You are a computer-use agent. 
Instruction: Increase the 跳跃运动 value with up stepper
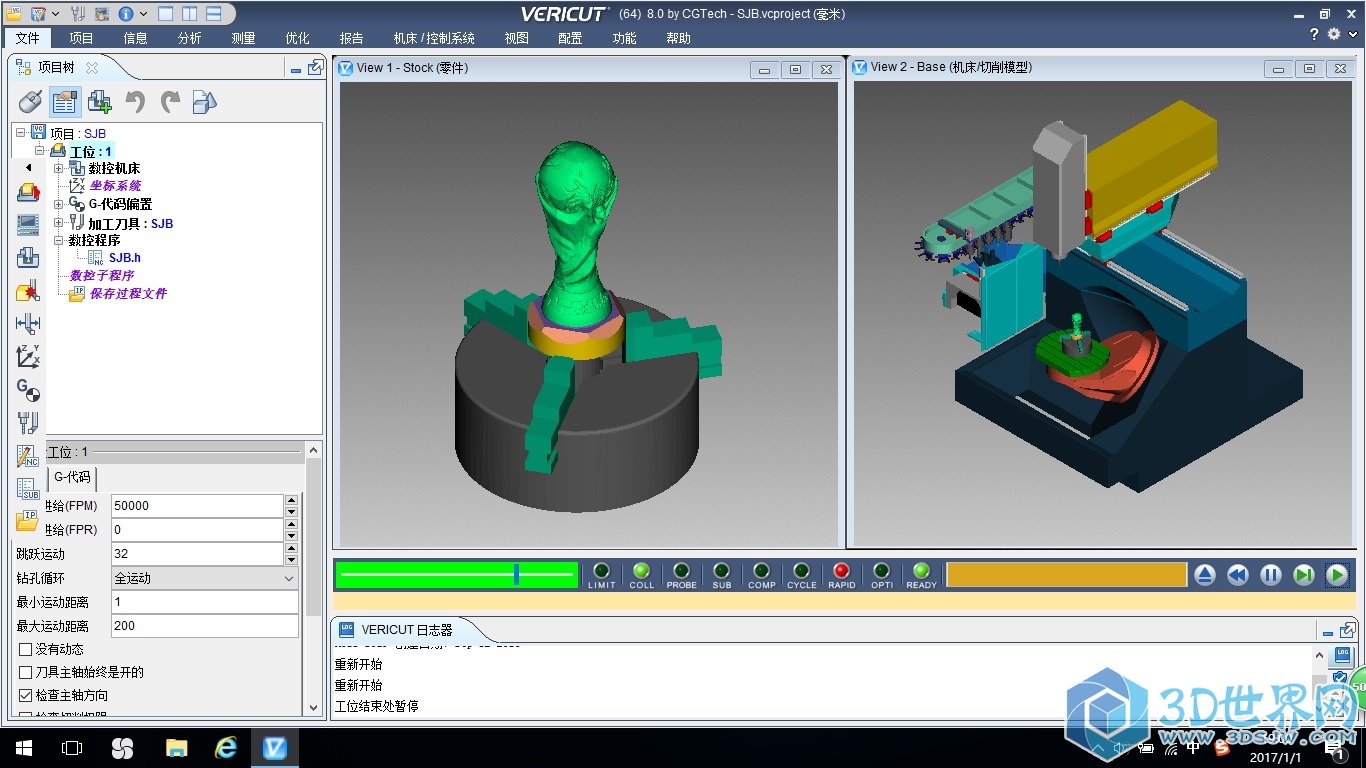pos(291,548)
